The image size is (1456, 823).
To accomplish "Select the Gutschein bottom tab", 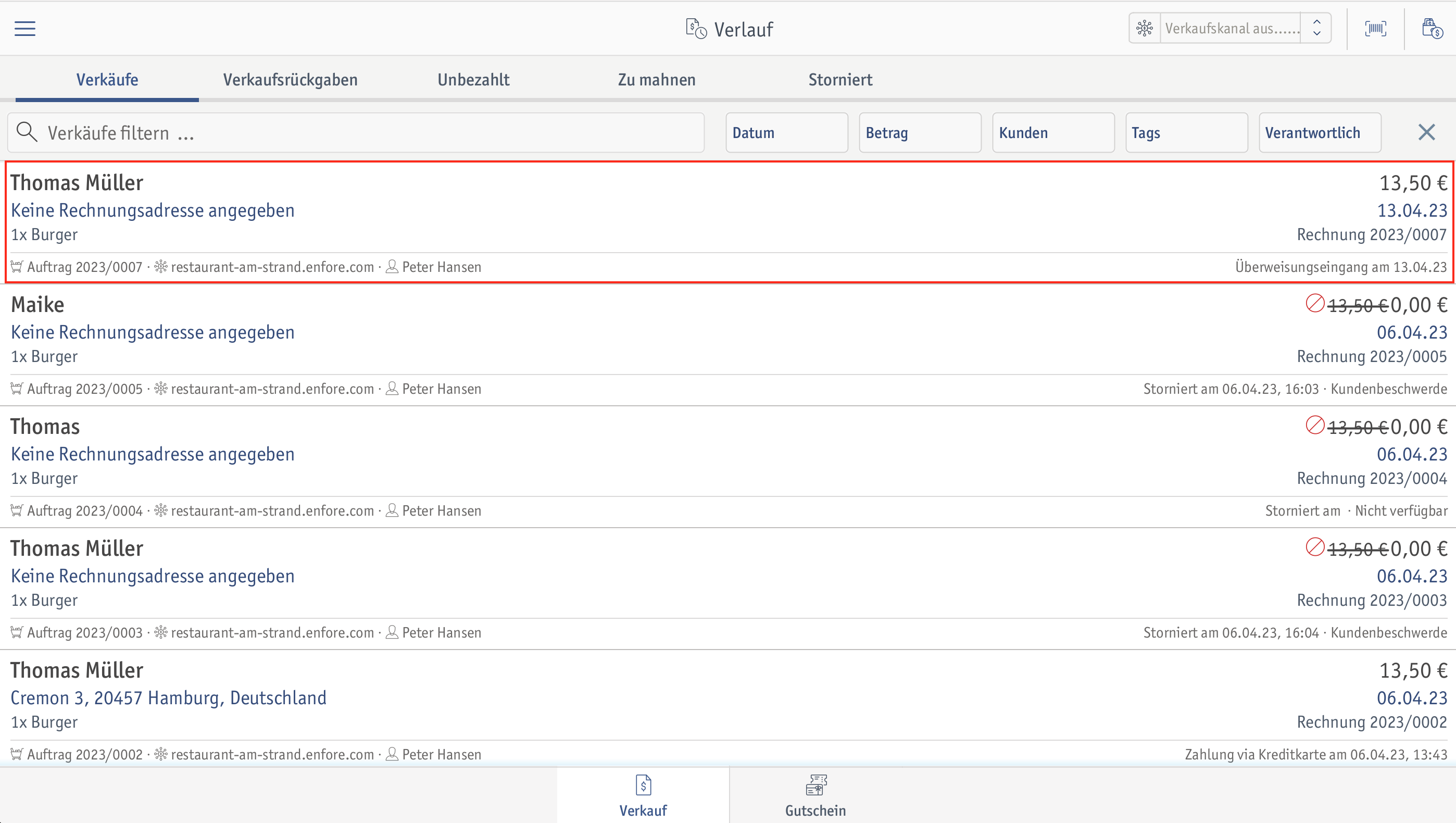I will coord(815,795).
